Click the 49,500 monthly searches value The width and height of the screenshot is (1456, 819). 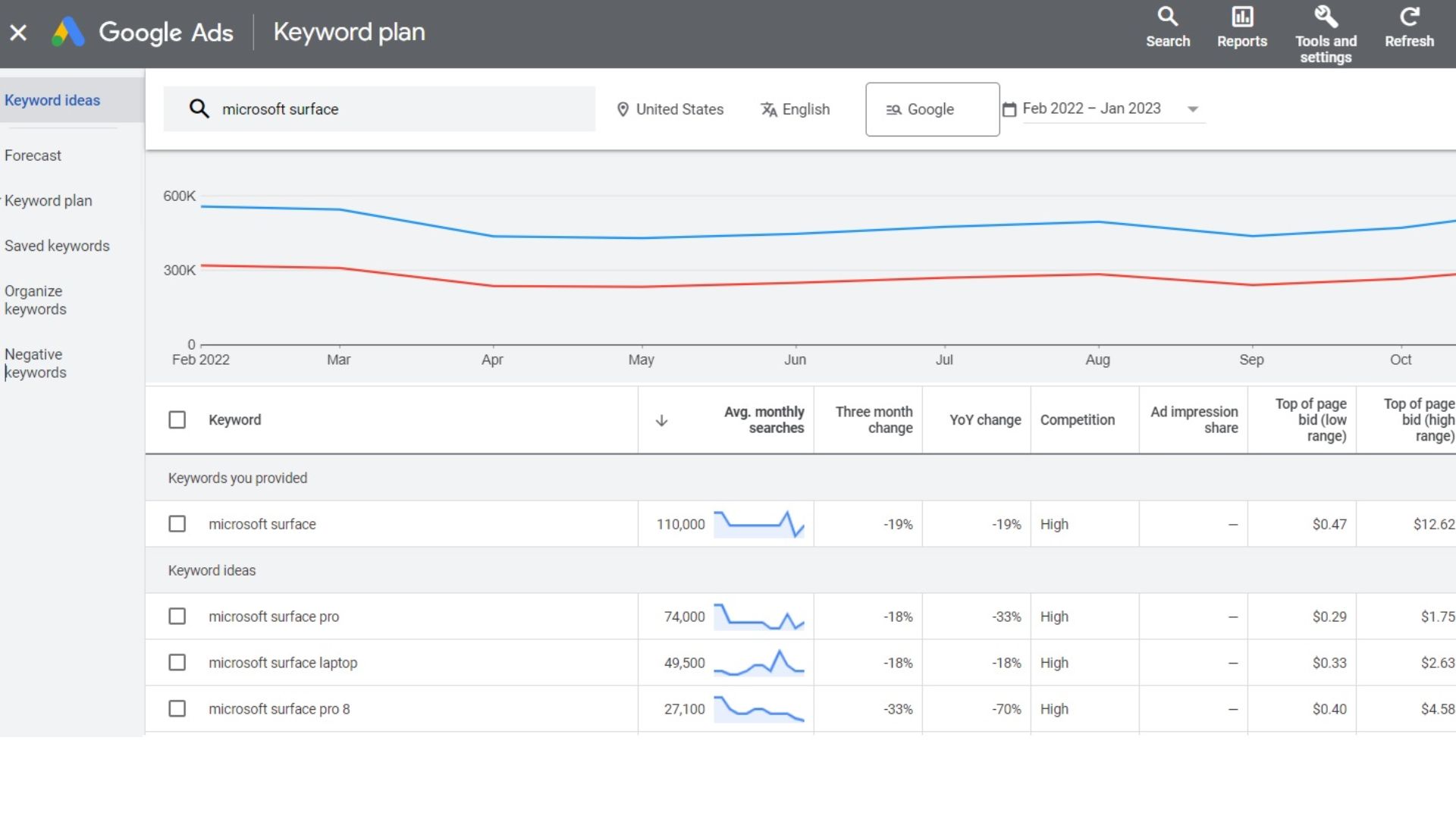tap(684, 663)
